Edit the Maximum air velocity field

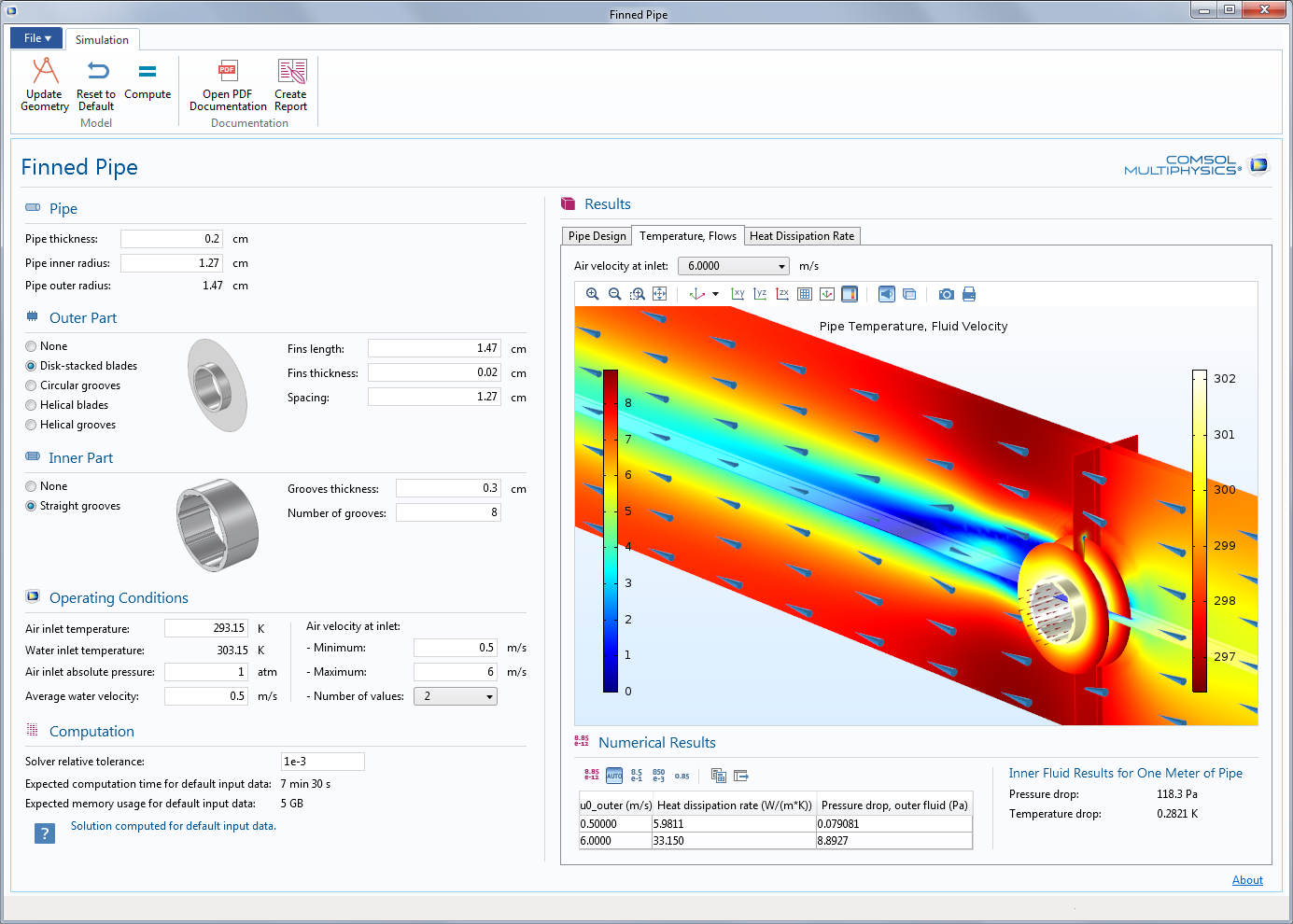click(456, 672)
